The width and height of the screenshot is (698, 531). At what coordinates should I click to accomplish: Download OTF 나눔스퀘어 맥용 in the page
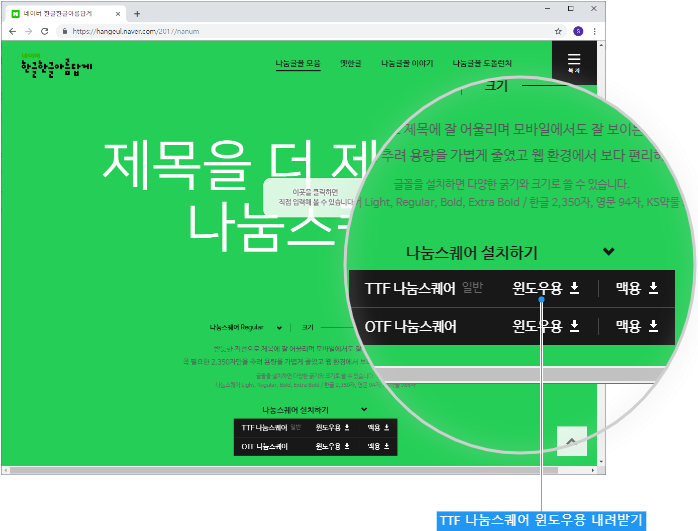[378, 446]
